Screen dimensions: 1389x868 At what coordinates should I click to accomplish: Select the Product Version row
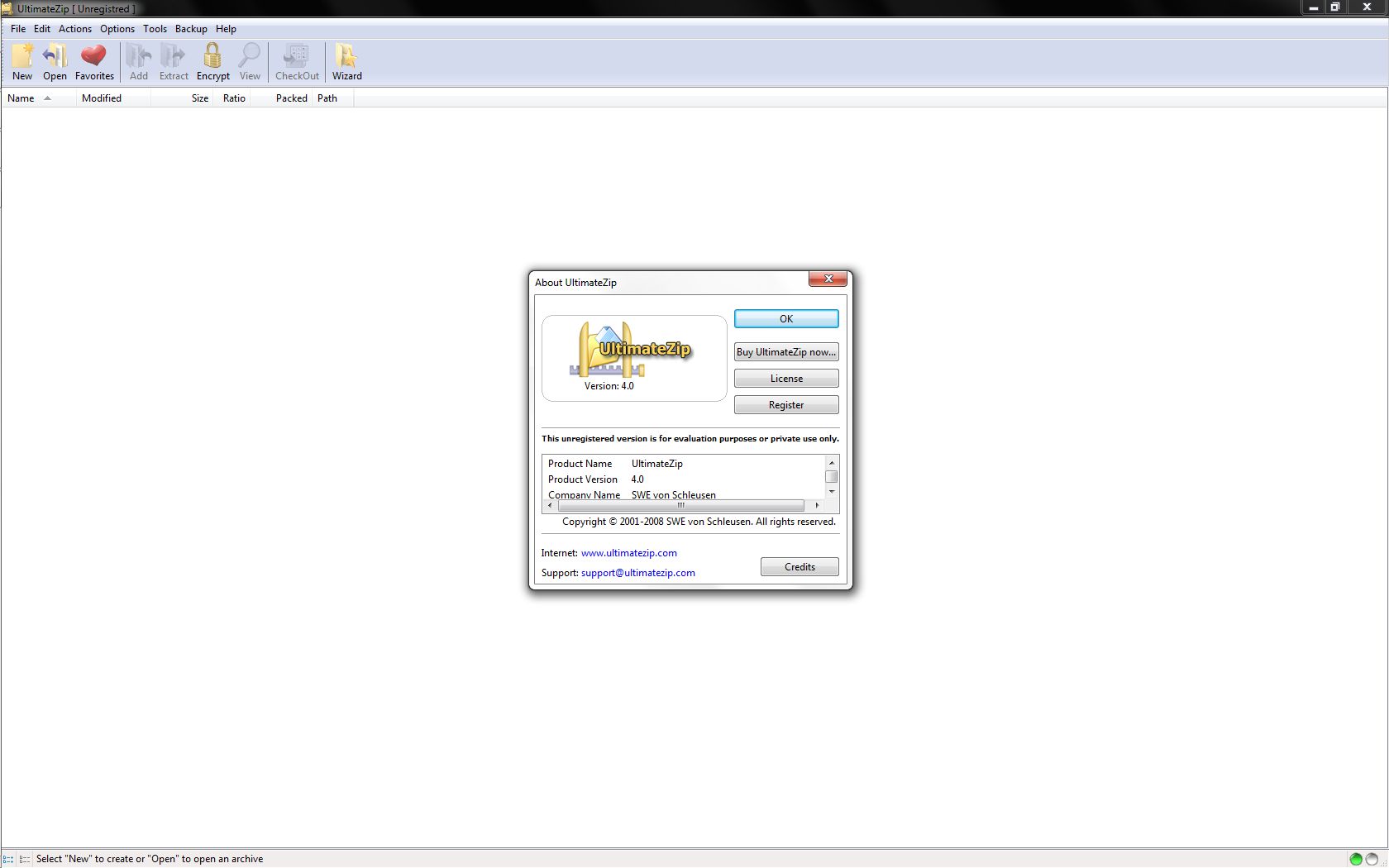684,479
